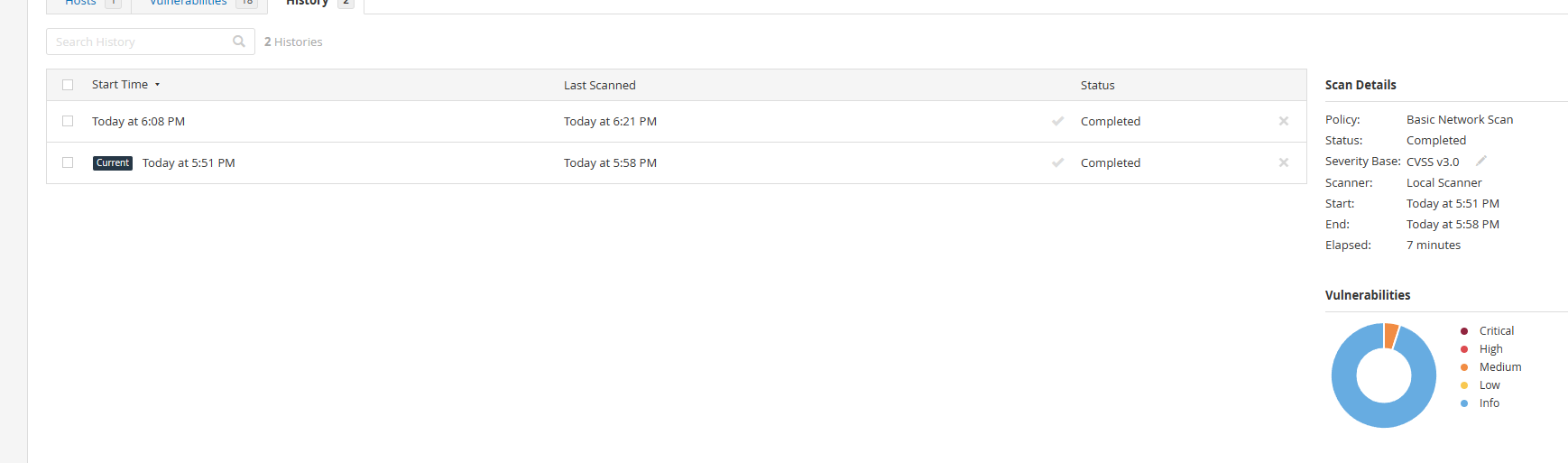The height and width of the screenshot is (463, 1568).
Task: Click the checkmark icon for 5:51 PM scan
Action: click(1058, 162)
